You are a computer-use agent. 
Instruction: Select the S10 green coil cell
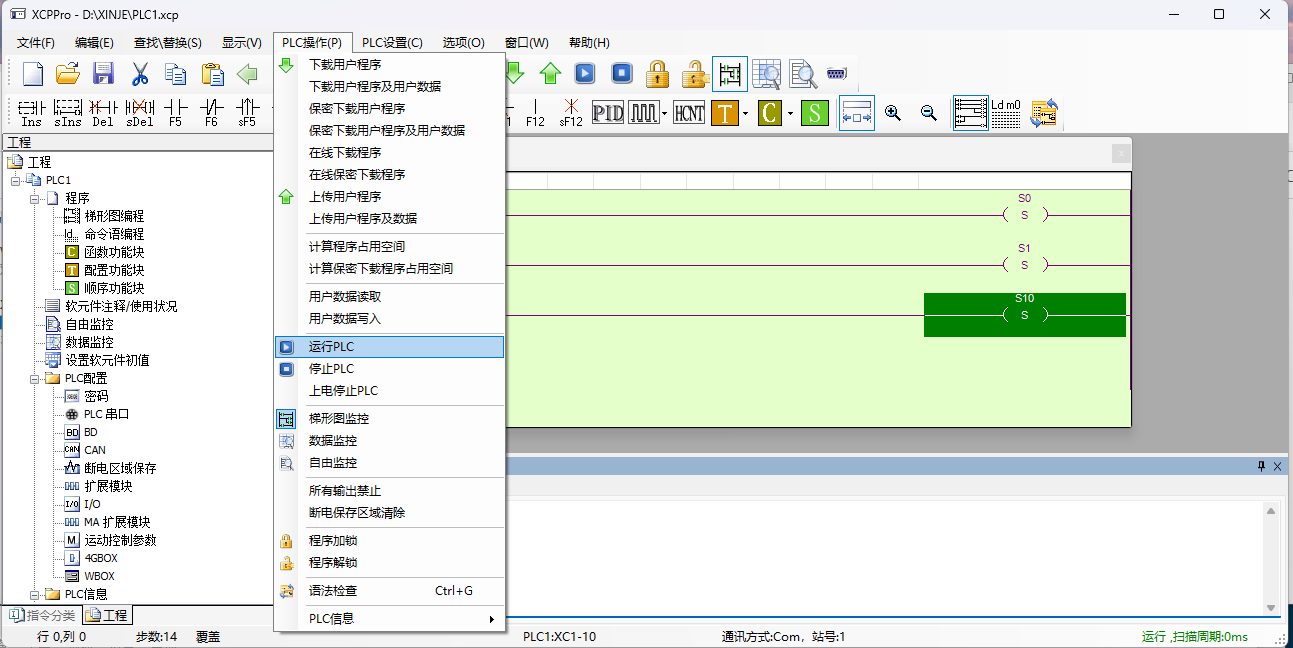pyautogui.click(x=1025, y=315)
